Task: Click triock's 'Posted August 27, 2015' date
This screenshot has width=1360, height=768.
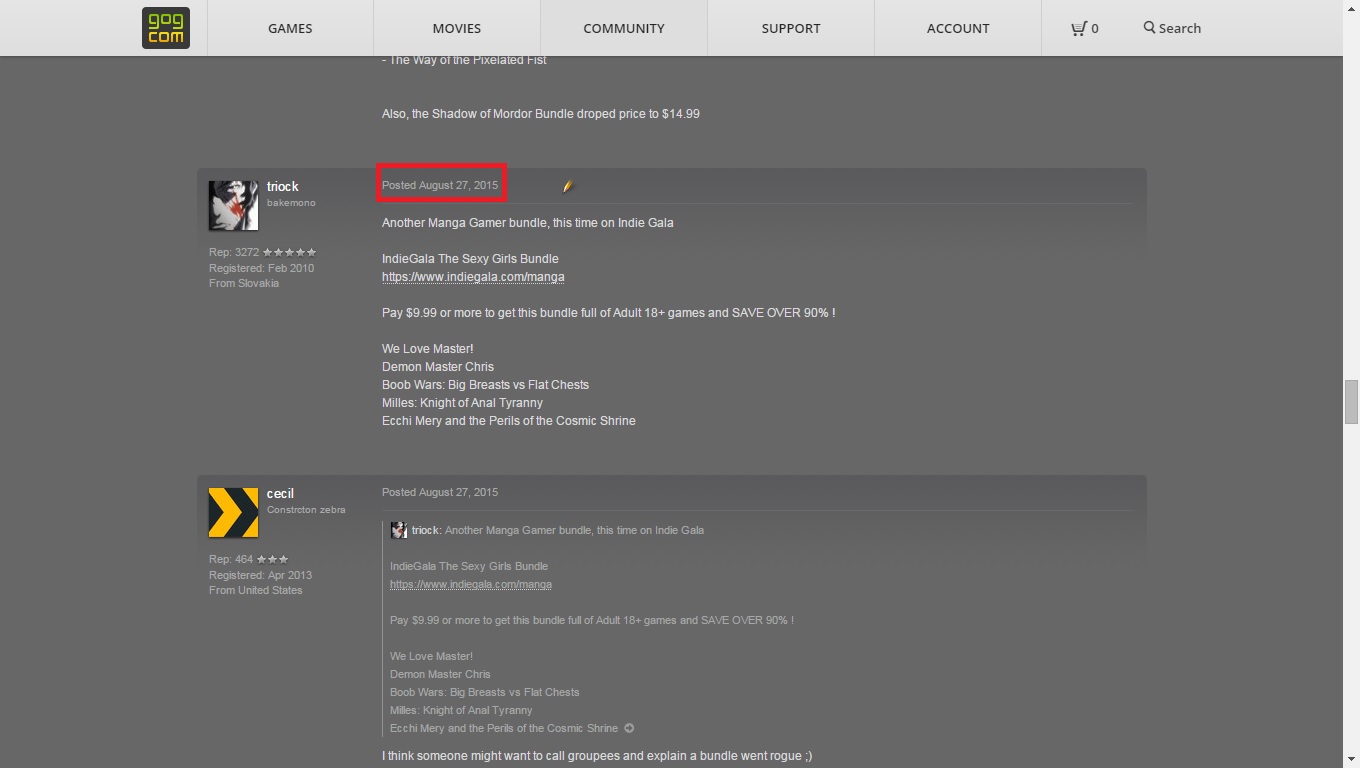Action: click(x=440, y=185)
